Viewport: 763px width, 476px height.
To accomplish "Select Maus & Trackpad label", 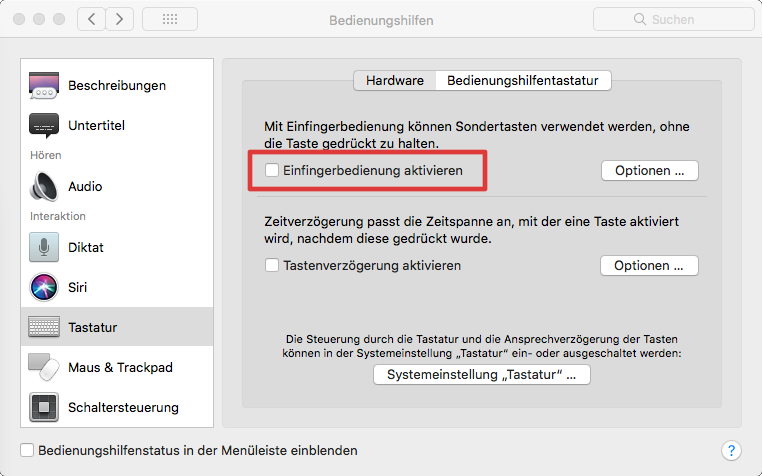I will 120,367.
